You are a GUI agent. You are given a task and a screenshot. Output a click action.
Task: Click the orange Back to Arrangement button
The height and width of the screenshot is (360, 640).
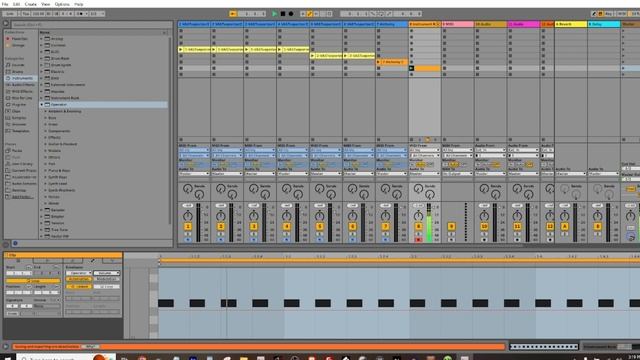click(233, 13)
